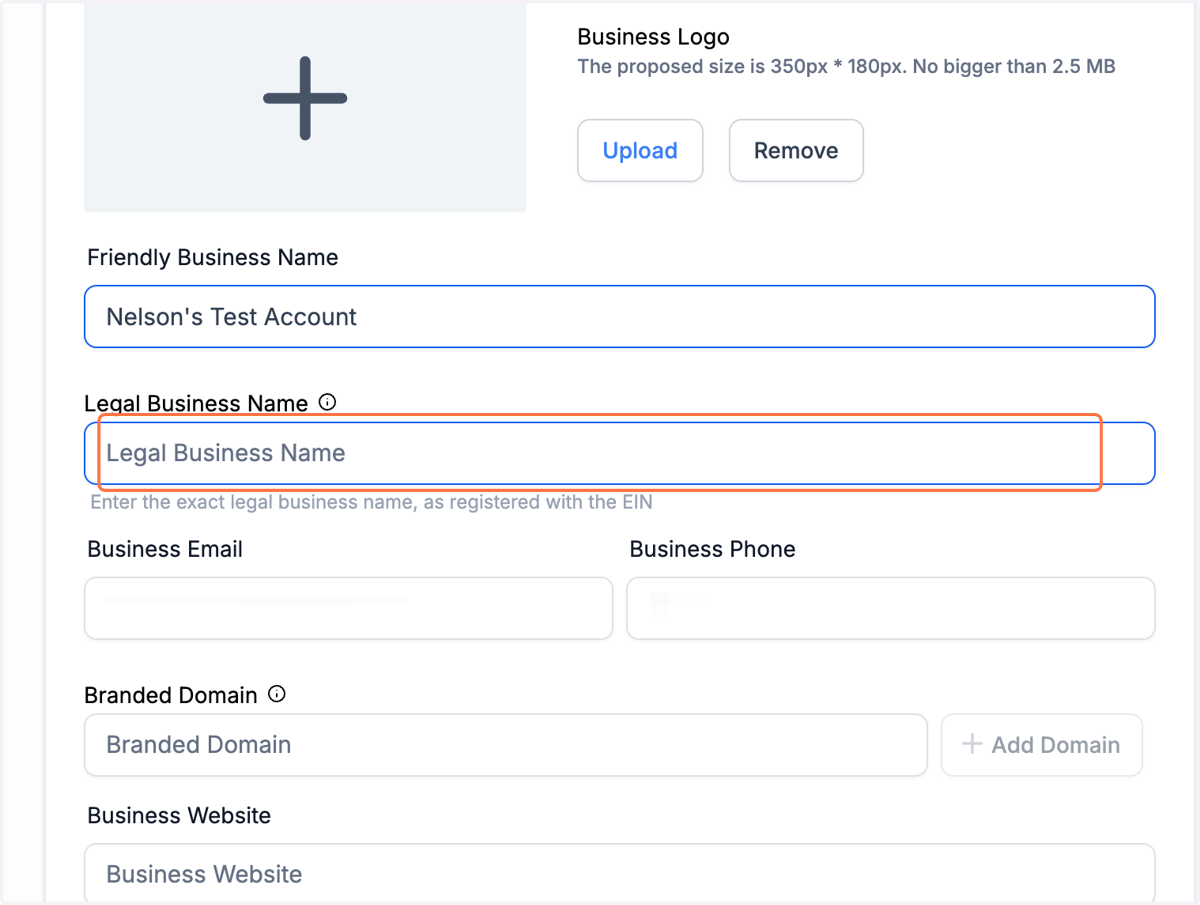Click the Friendly Business Name field
This screenshot has height=905, width=1200.
tap(620, 317)
